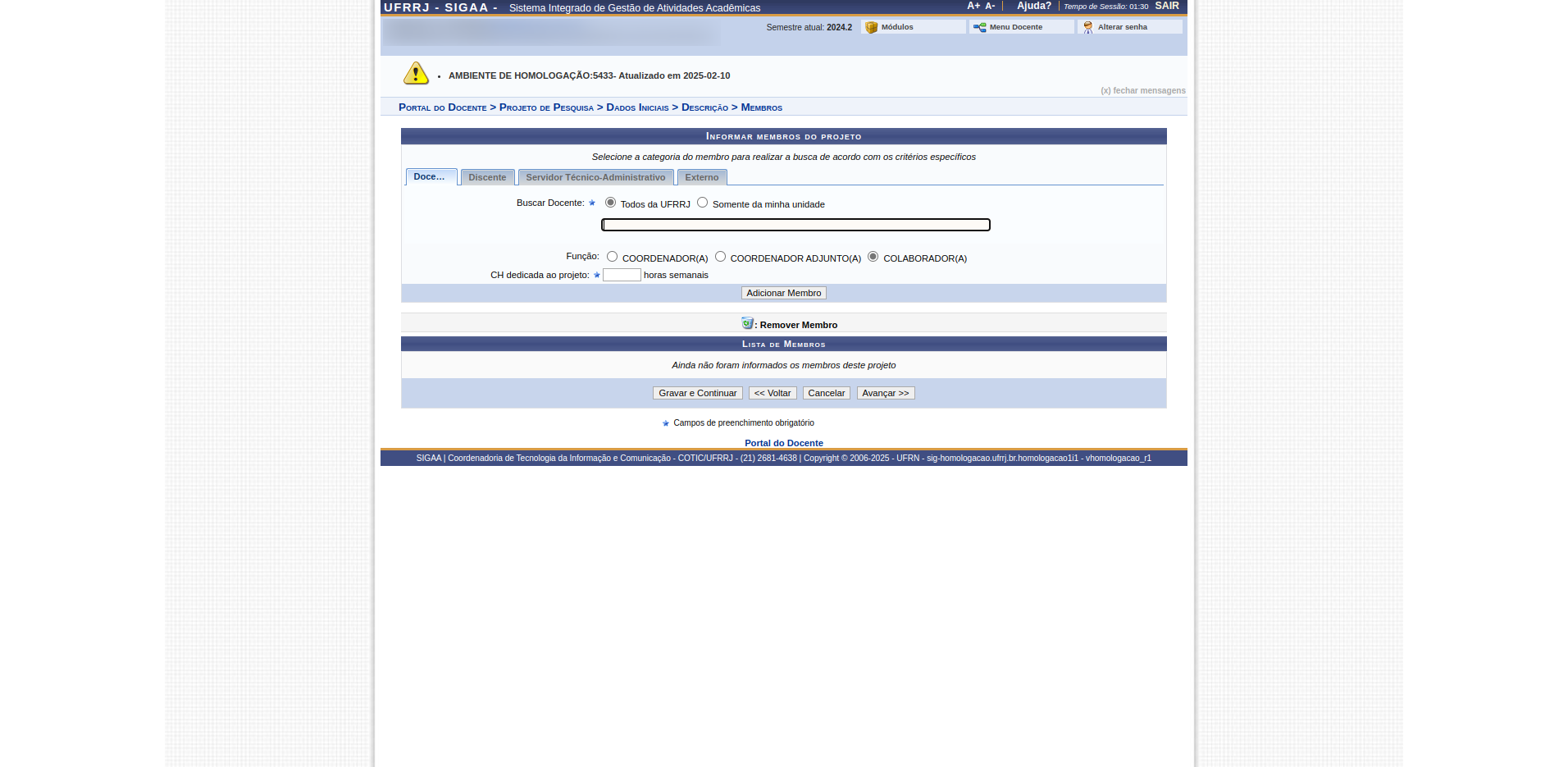The width and height of the screenshot is (1568, 767).
Task: Select Todos da UFRRJ radio option
Action: click(610, 203)
